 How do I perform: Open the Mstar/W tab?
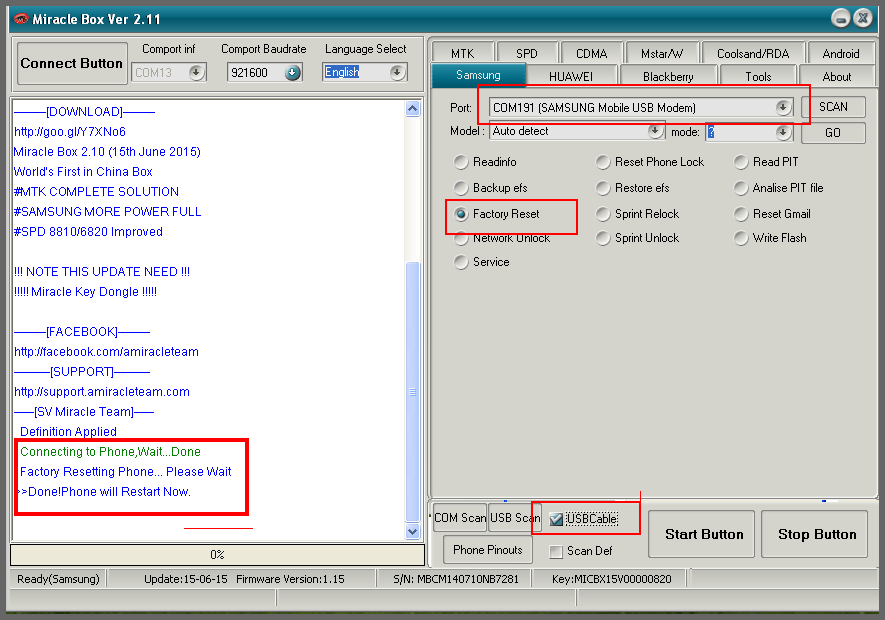[x=662, y=53]
